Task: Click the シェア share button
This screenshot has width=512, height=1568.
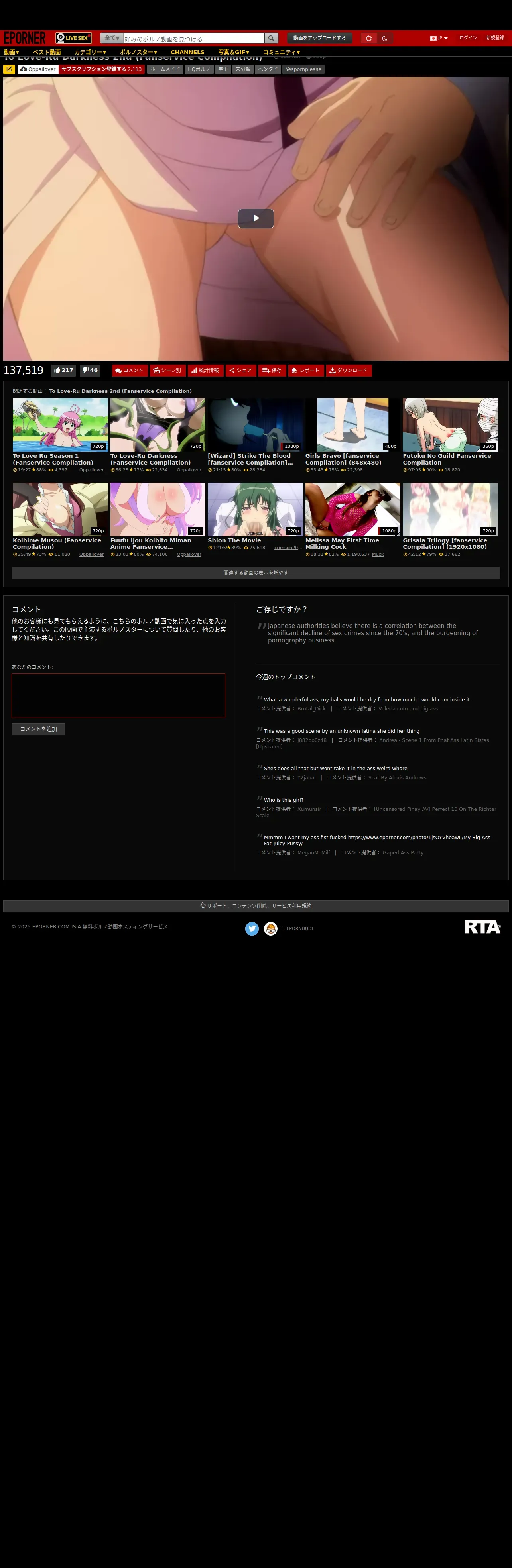Action: coord(240,370)
